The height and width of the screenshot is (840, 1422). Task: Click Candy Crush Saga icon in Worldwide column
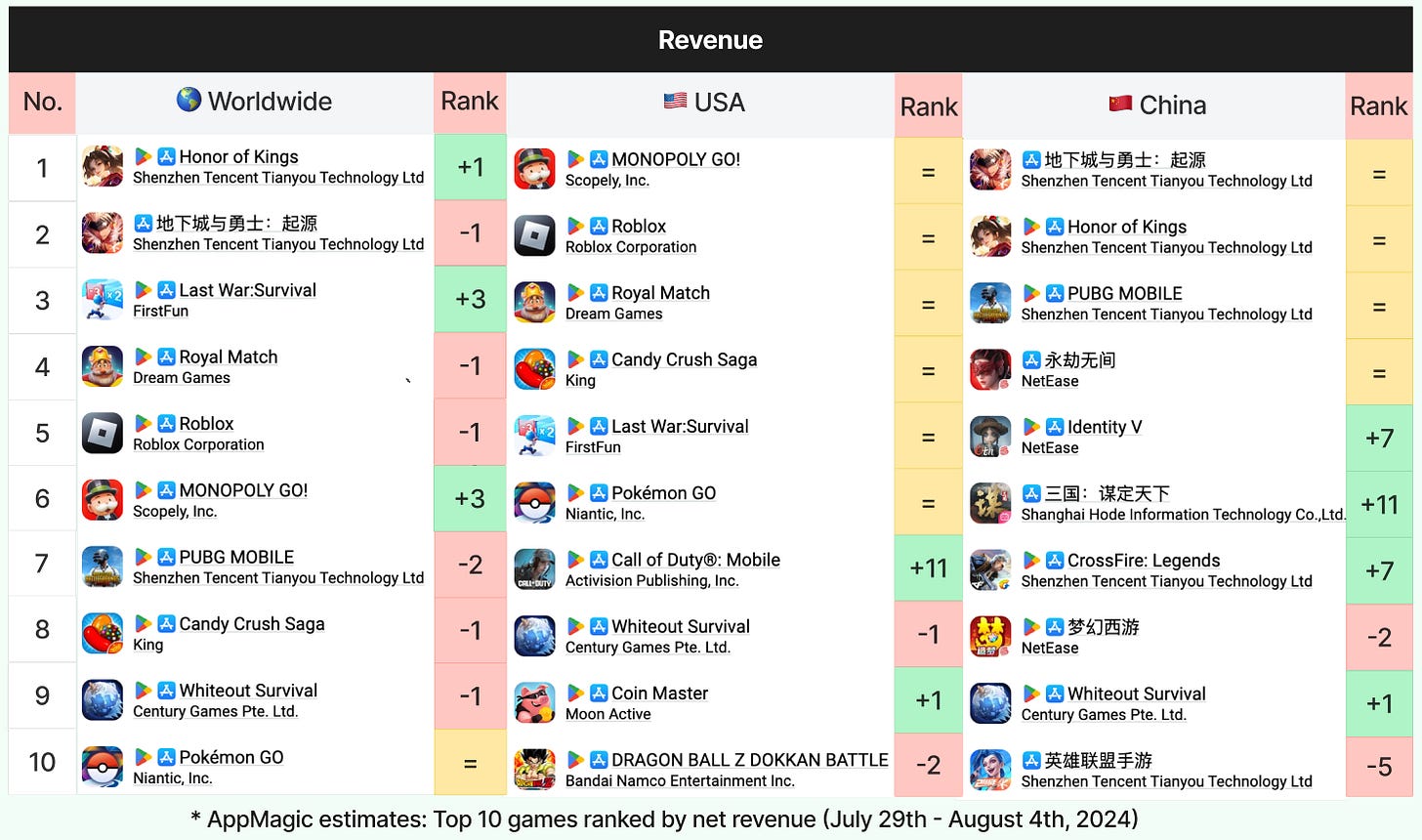[103, 633]
